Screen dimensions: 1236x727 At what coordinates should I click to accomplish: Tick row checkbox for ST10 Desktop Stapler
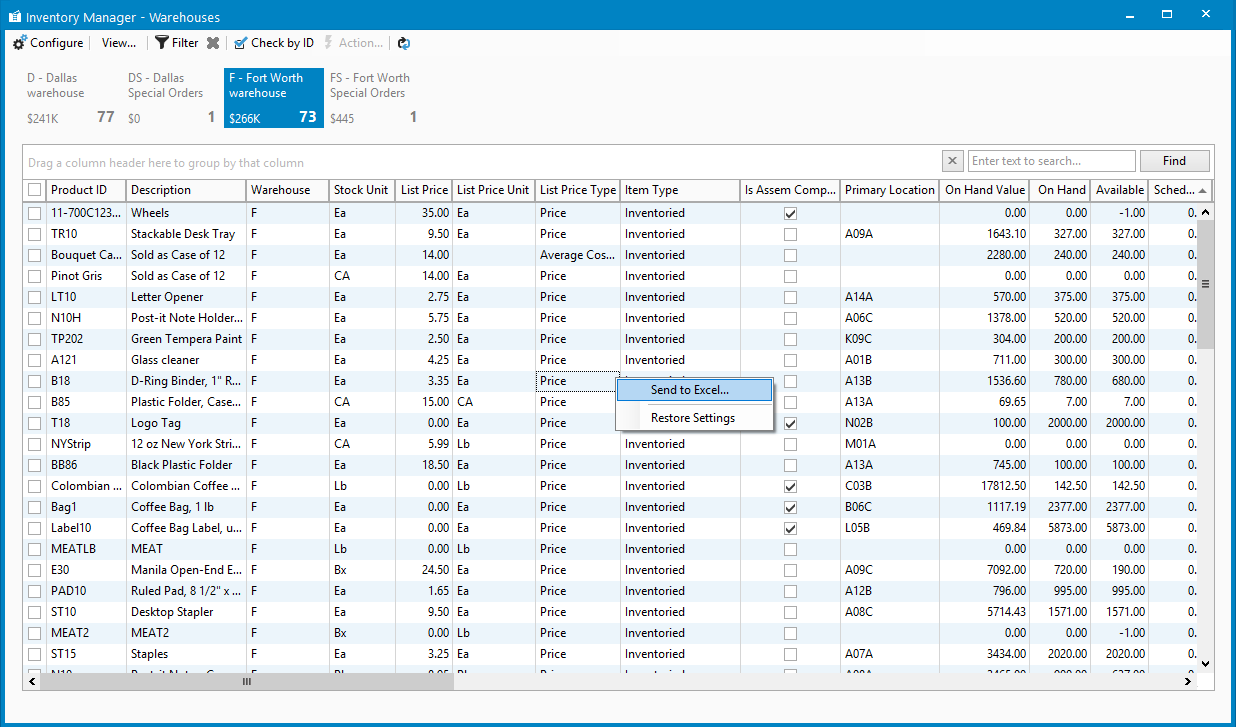click(x=35, y=612)
